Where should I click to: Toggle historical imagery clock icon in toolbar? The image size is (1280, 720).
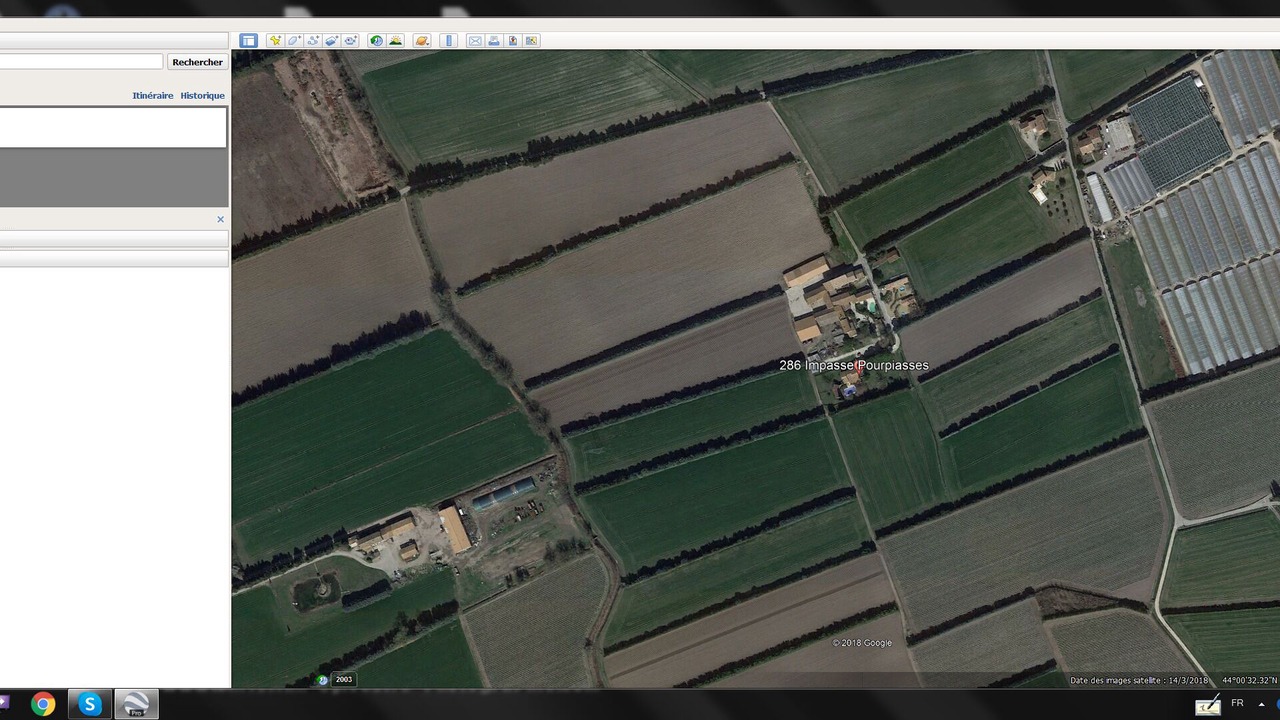click(376, 41)
